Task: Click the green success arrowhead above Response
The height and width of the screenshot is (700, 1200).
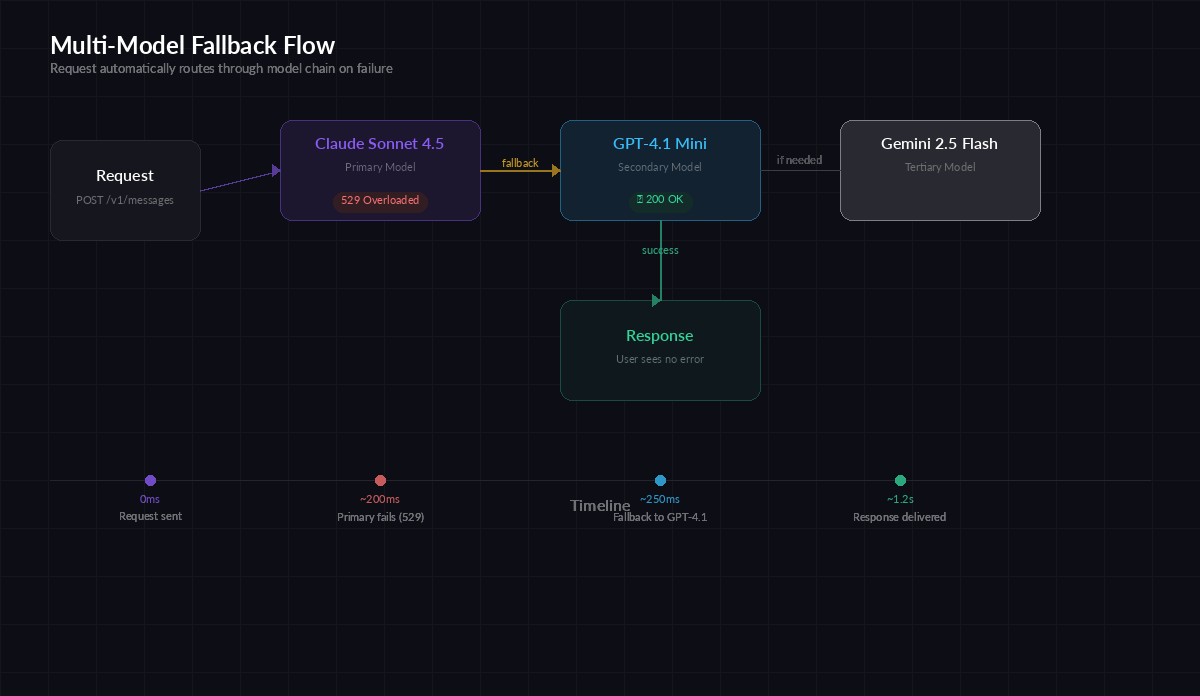Action: click(657, 299)
